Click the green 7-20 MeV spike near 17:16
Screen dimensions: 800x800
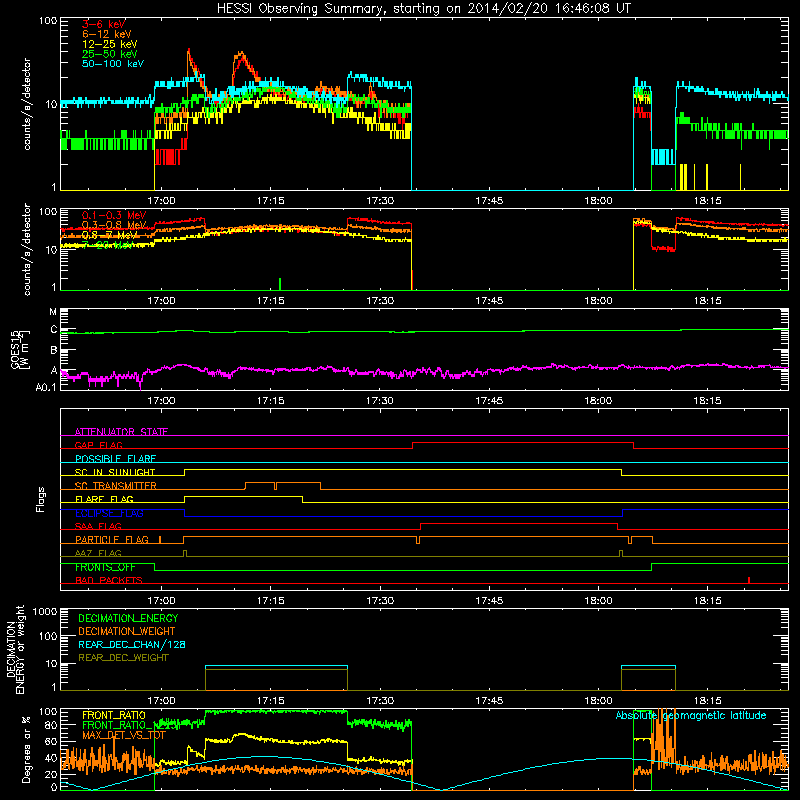point(280,284)
